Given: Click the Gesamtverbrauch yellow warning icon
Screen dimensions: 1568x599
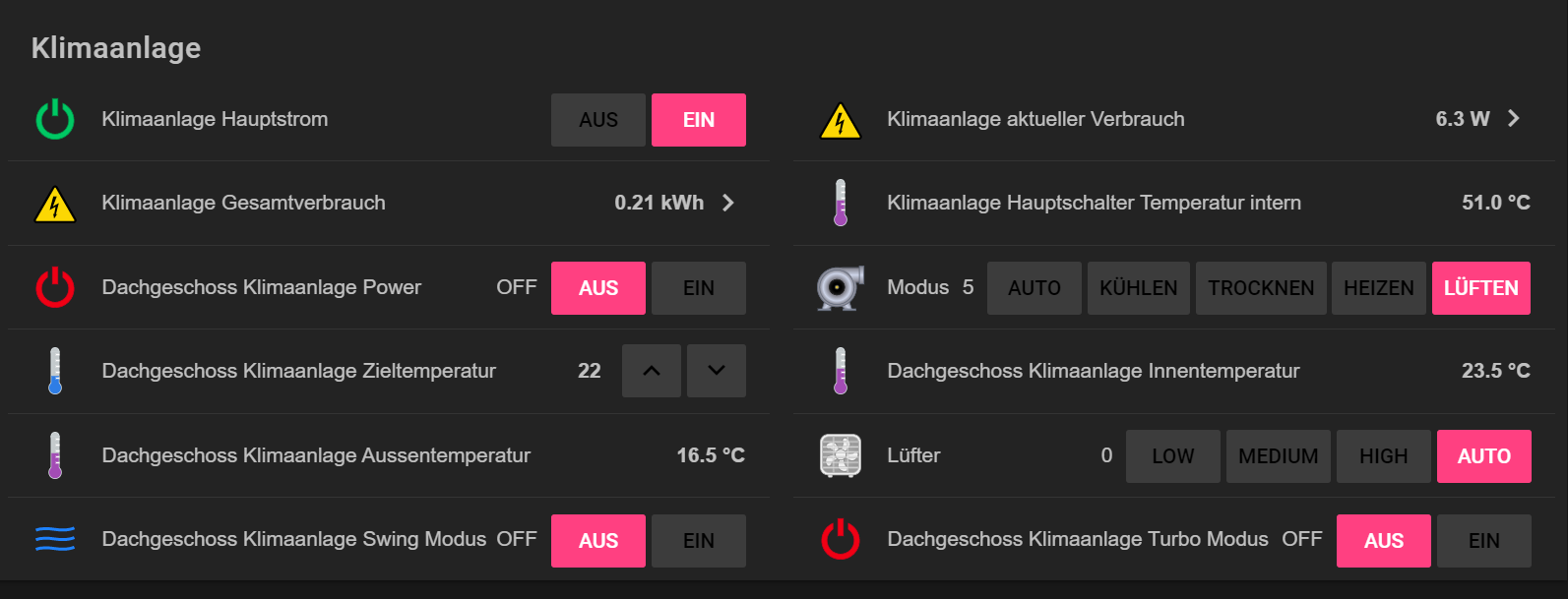Looking at the screenshot, I should tap(55, 204).
